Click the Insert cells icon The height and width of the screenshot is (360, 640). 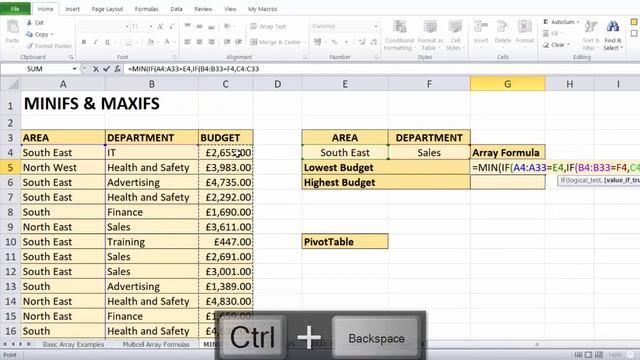coord(481,27)
